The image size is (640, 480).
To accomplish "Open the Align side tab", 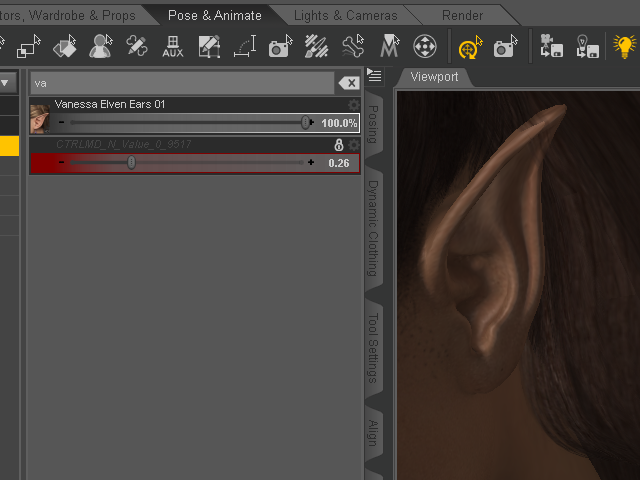I will click(373, 432).
